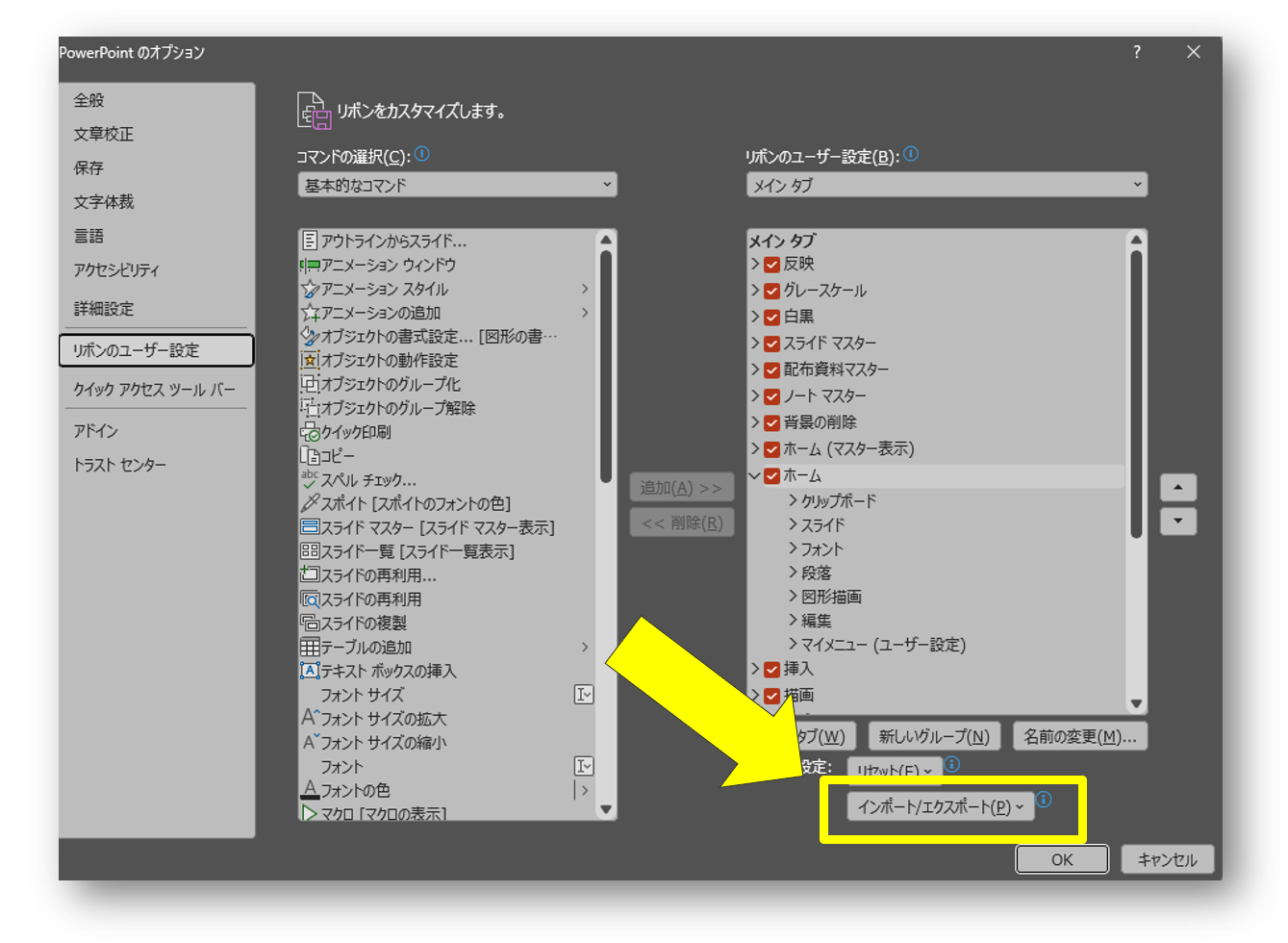Click the スライドの再利用... icon
1288x943 pixels.
pyautogui.click(x=310, y=574)
